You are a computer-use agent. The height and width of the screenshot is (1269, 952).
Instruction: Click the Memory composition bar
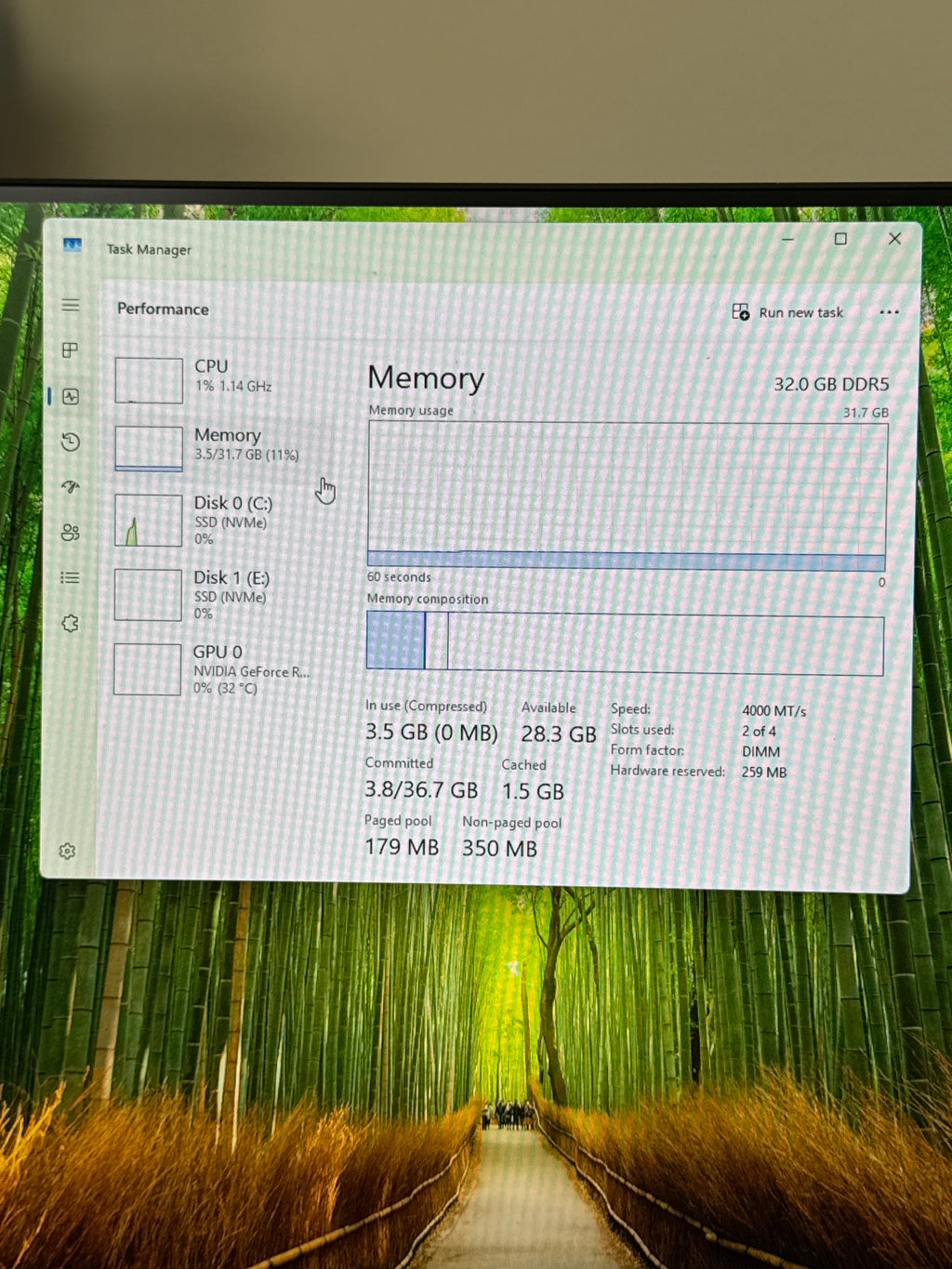(625, 643)
